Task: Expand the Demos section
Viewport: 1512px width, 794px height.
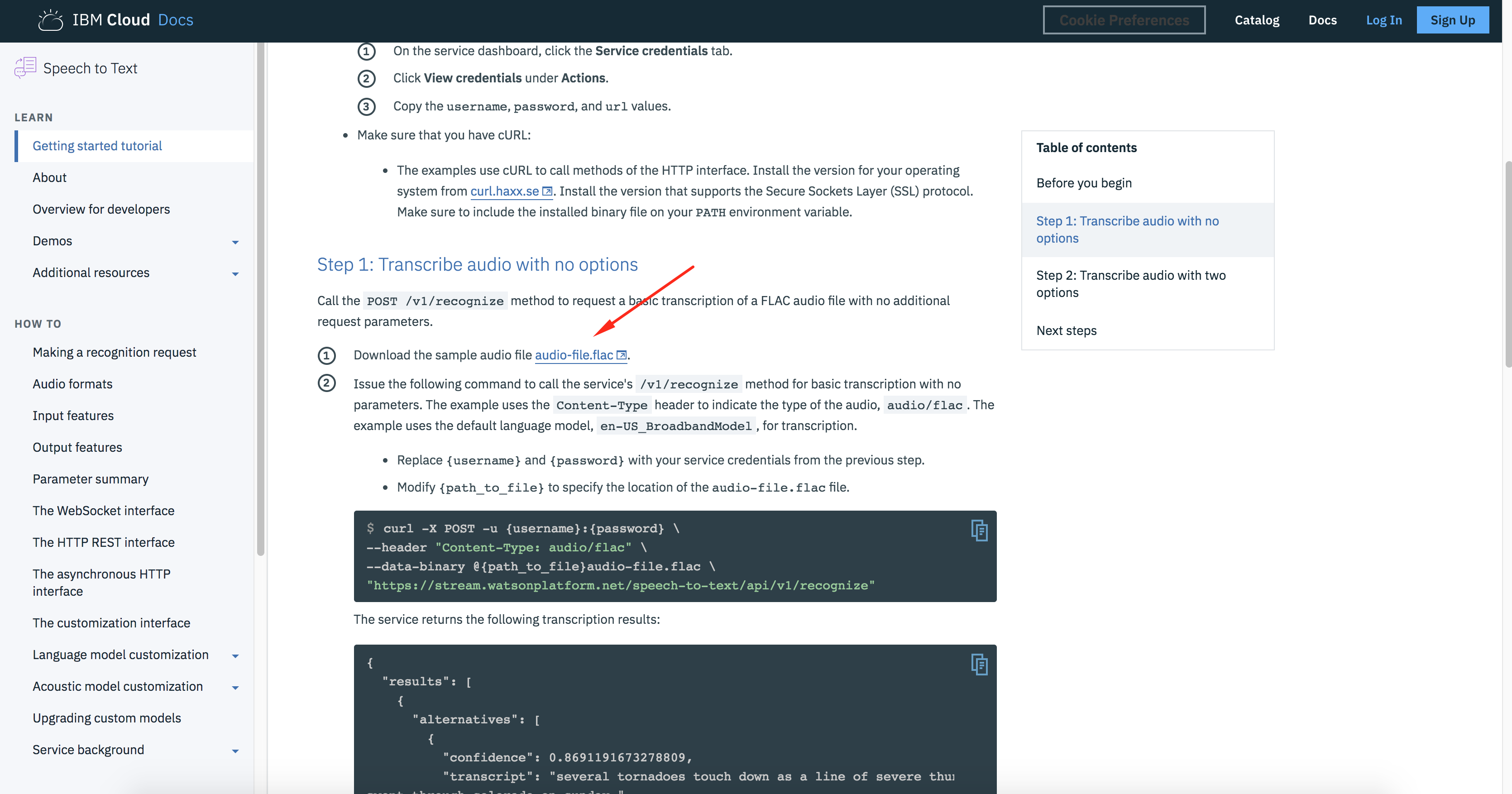Action: [x=235, y=242]
